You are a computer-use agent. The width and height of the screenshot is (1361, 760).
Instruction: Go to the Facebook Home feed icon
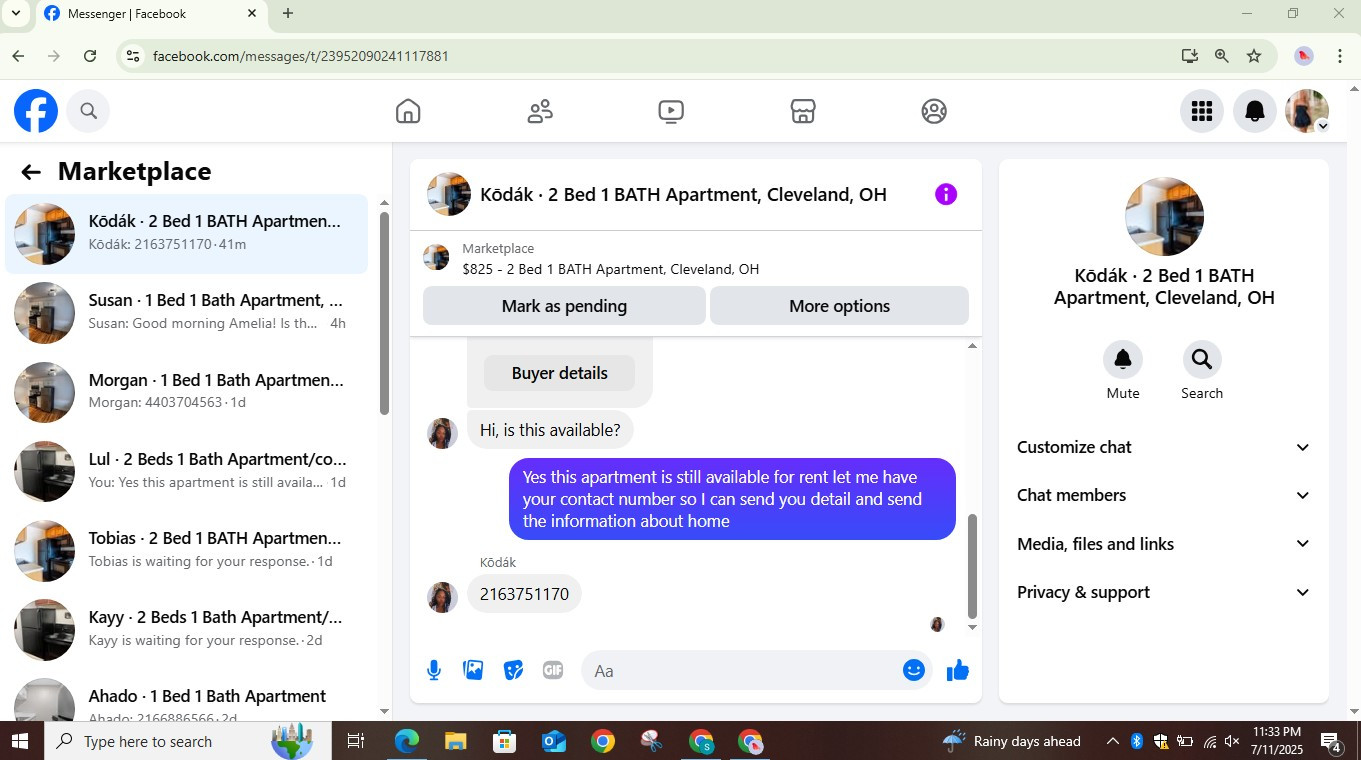[x=408, y=111]
